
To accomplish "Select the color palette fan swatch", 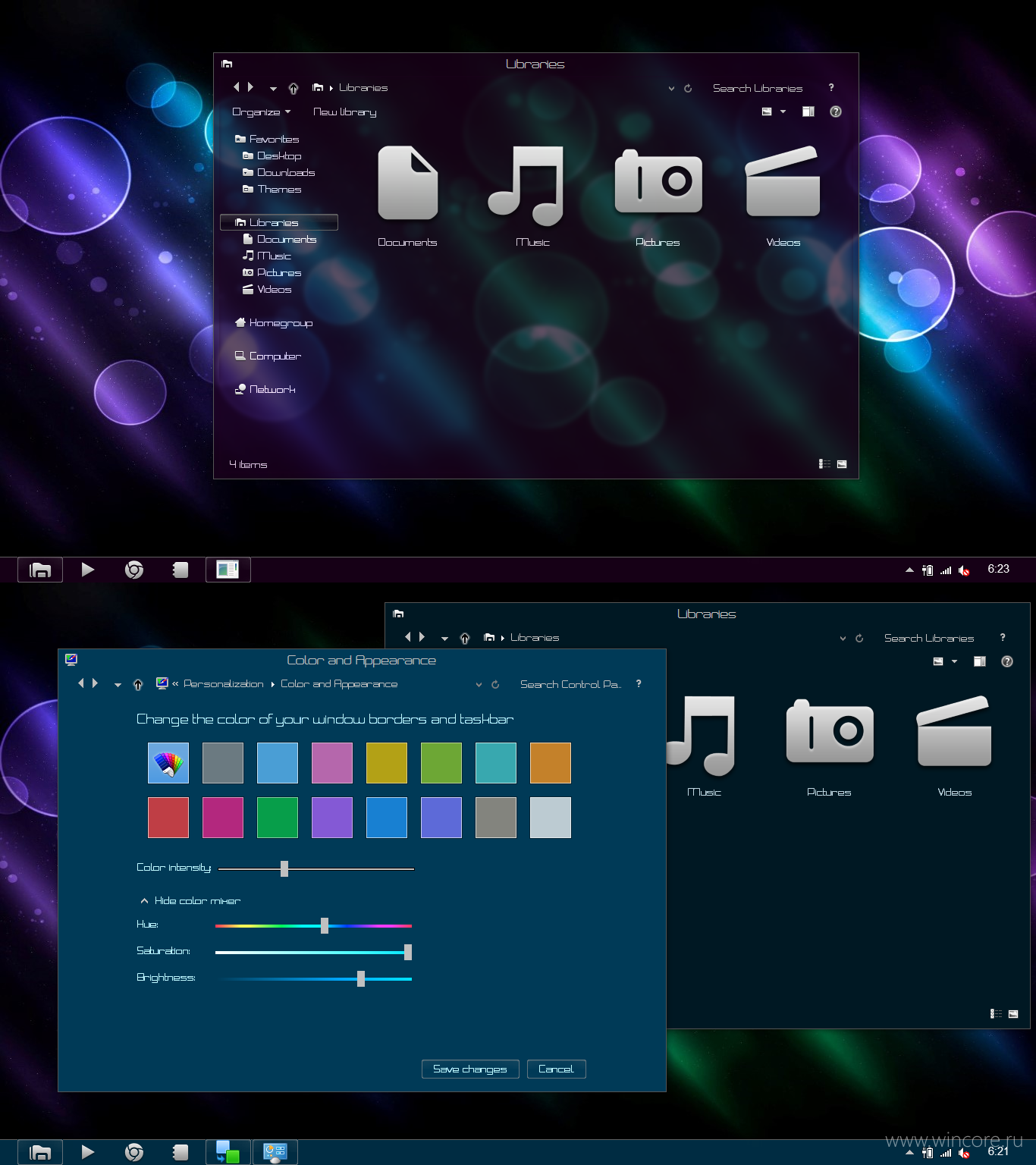I will 168,763.
